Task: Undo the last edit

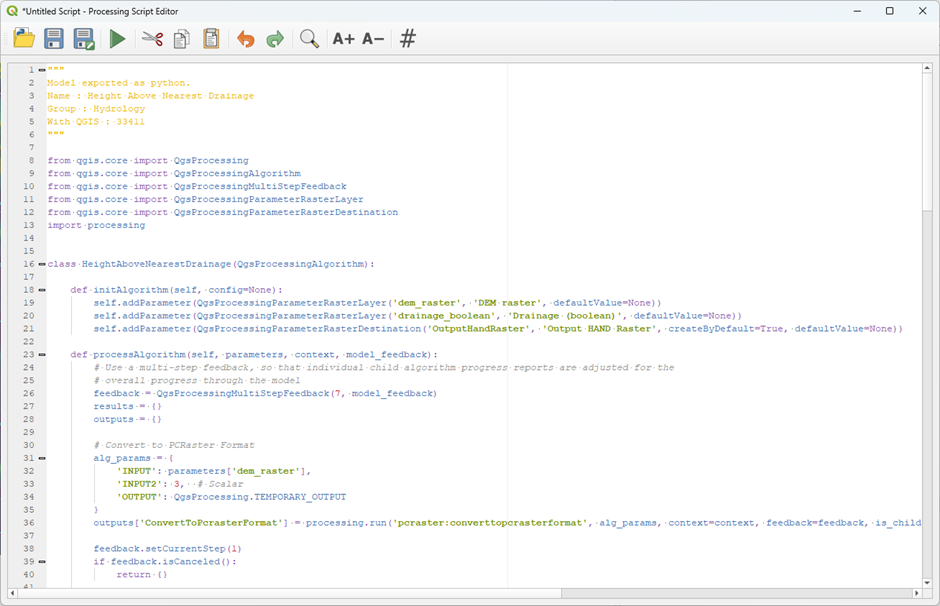Action: (245, 39)
